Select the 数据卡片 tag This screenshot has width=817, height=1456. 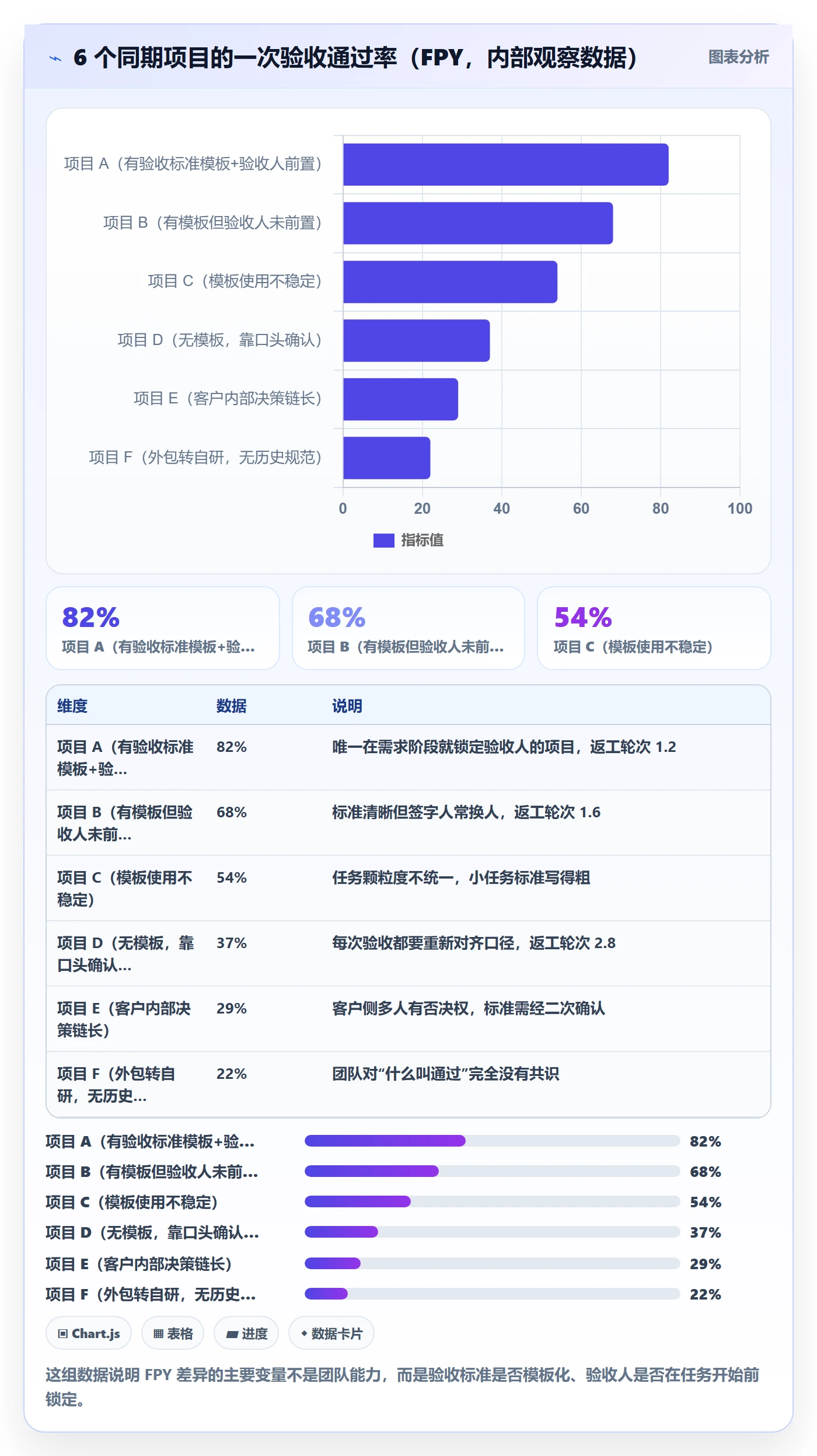click(331, 1333)
